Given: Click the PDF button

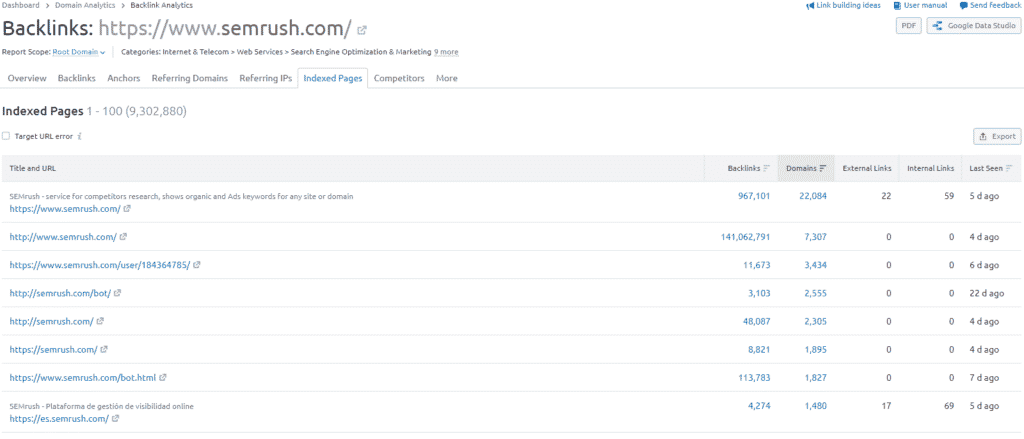Looking at the screenshot, I should pyautogui.click(x=908, y=26).
